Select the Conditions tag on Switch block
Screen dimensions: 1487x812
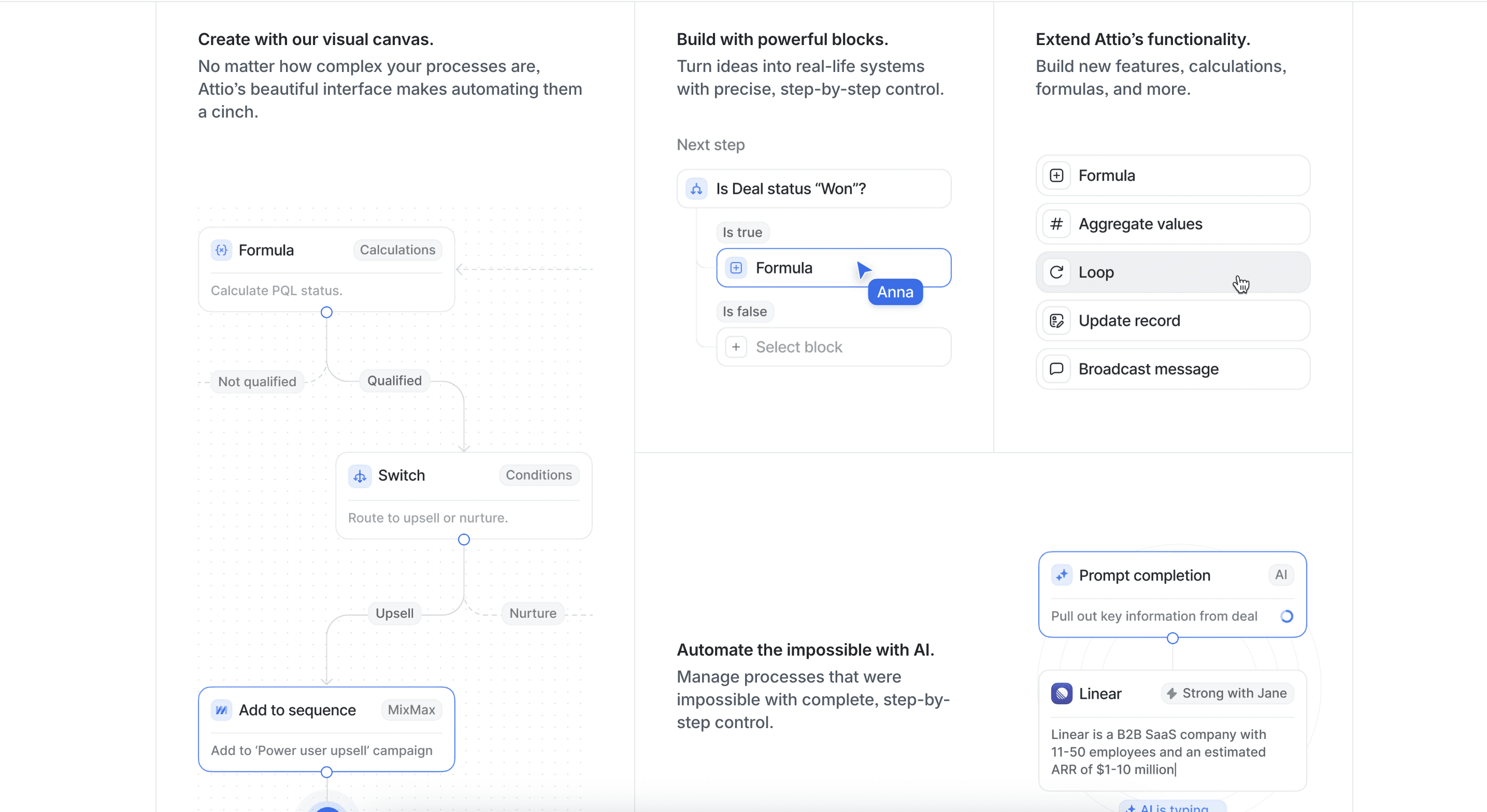pos(538,475)
